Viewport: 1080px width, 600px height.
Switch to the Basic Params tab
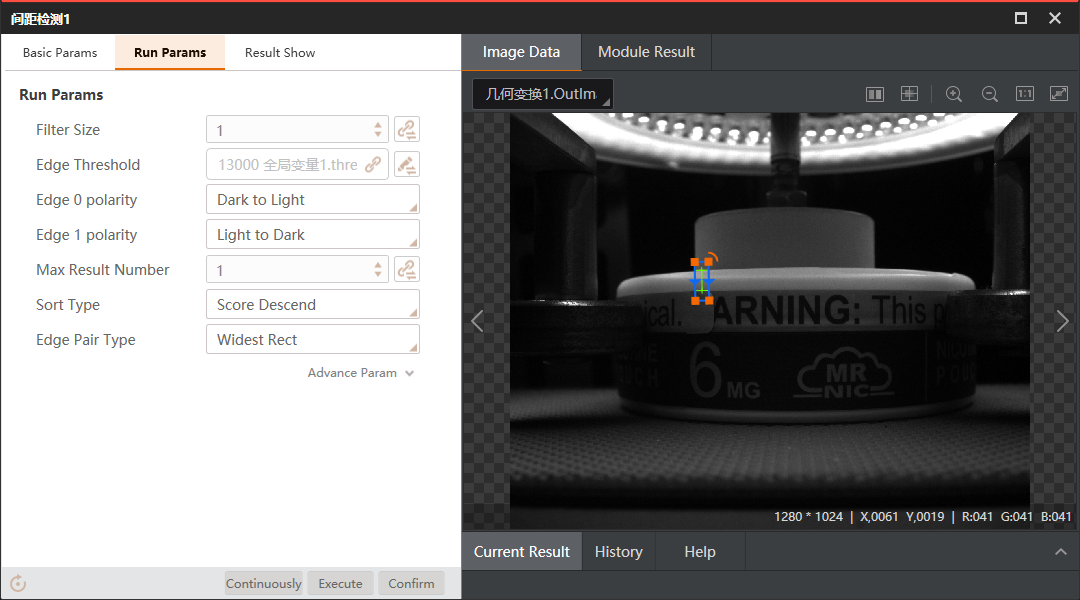click(x=60, y=53)
